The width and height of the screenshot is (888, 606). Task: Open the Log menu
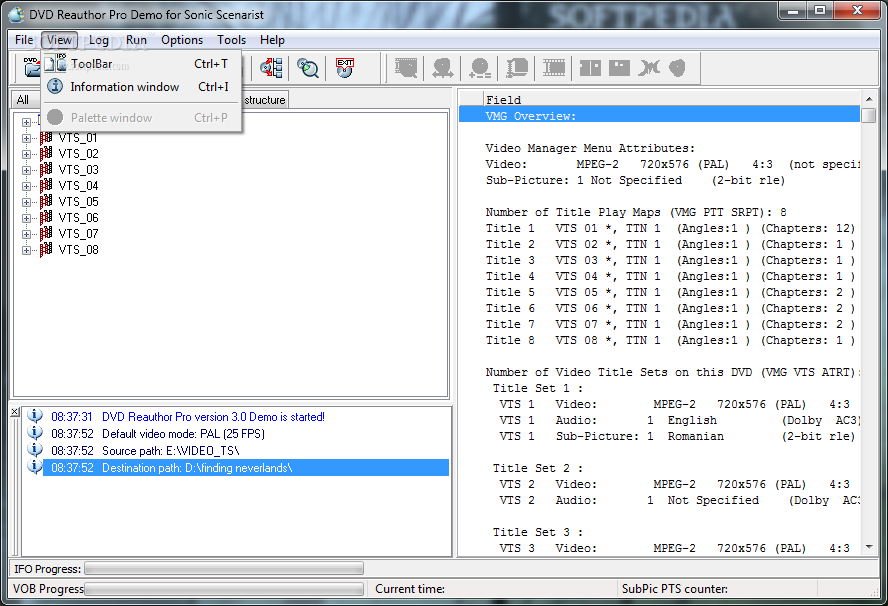99,40
